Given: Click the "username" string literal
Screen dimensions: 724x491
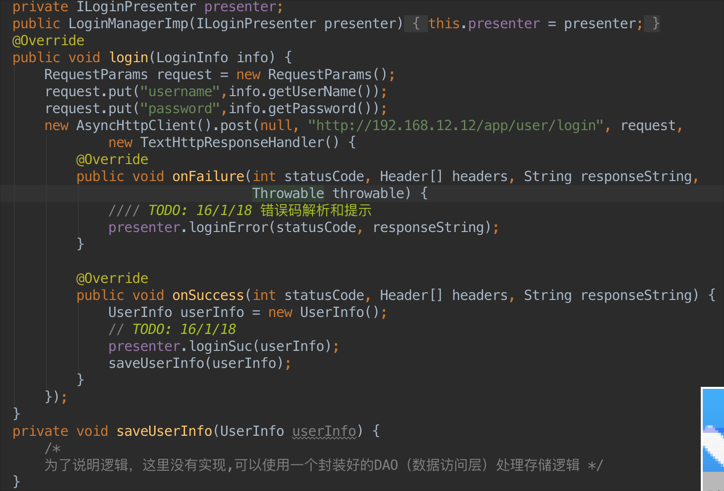Looking at the screenshot, I should (180, 91).
